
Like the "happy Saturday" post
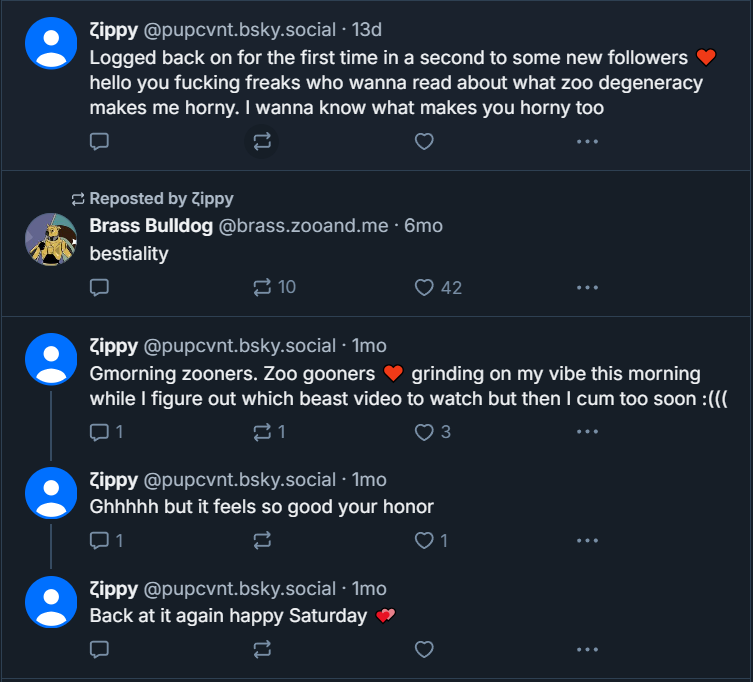pos(424,650)
